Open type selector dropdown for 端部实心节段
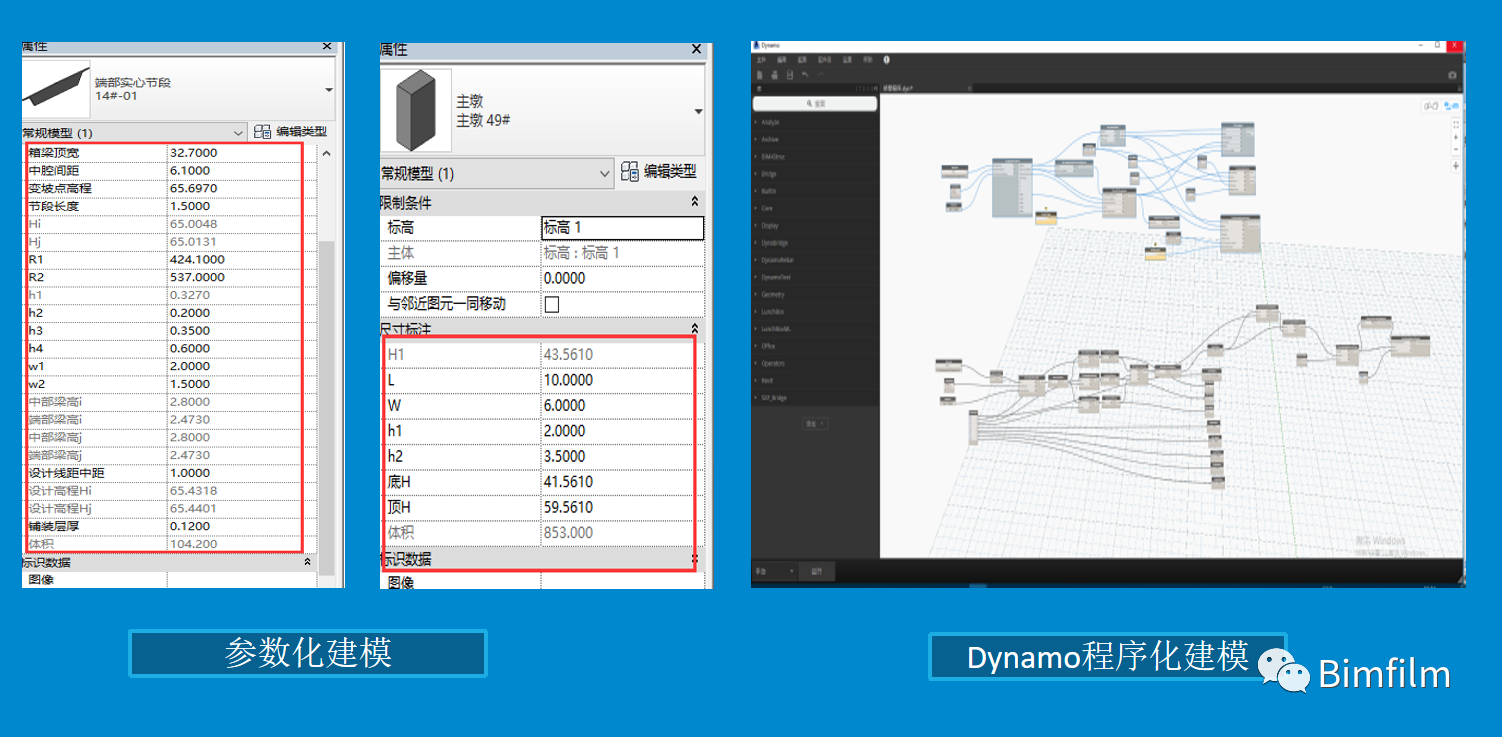The height and width of the screenshot is (737, 1502). pyautogui.click(x=329, y=90)
